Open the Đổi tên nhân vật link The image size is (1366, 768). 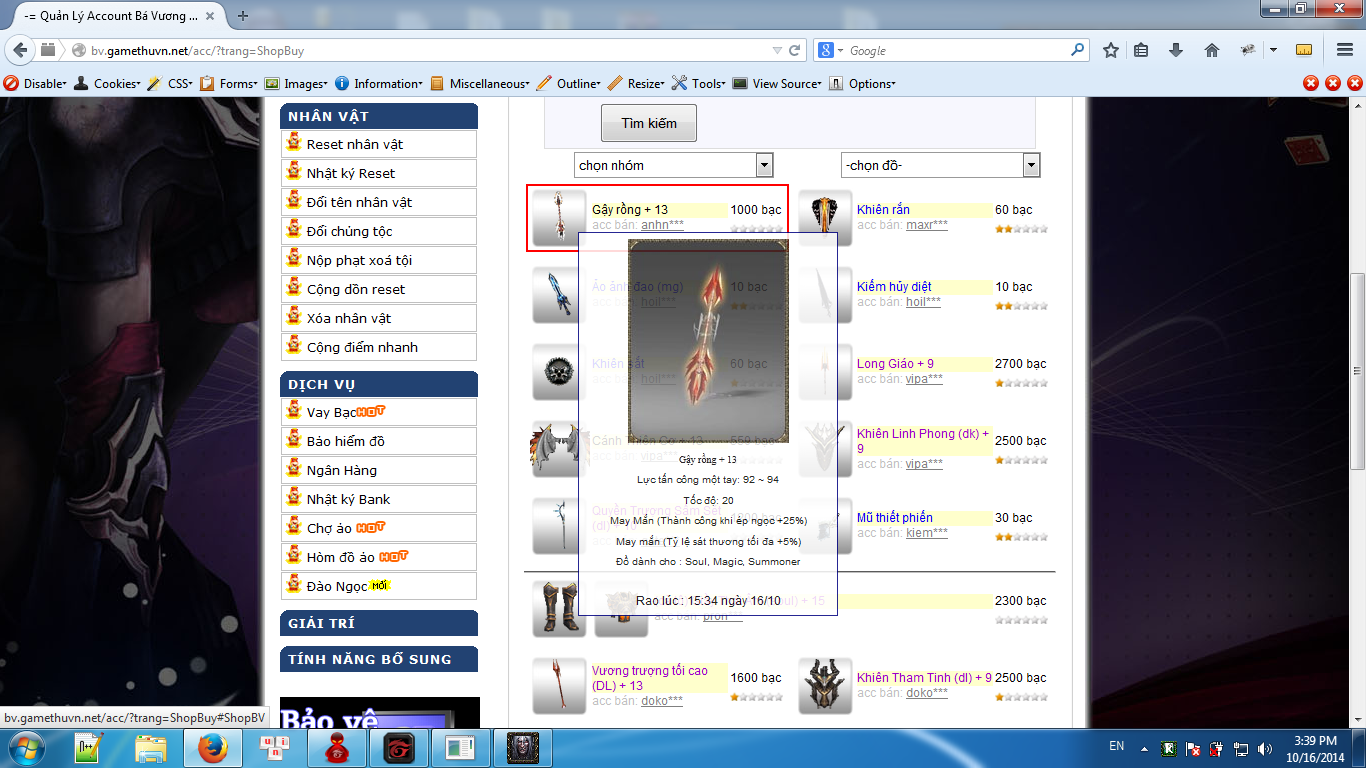359,202
